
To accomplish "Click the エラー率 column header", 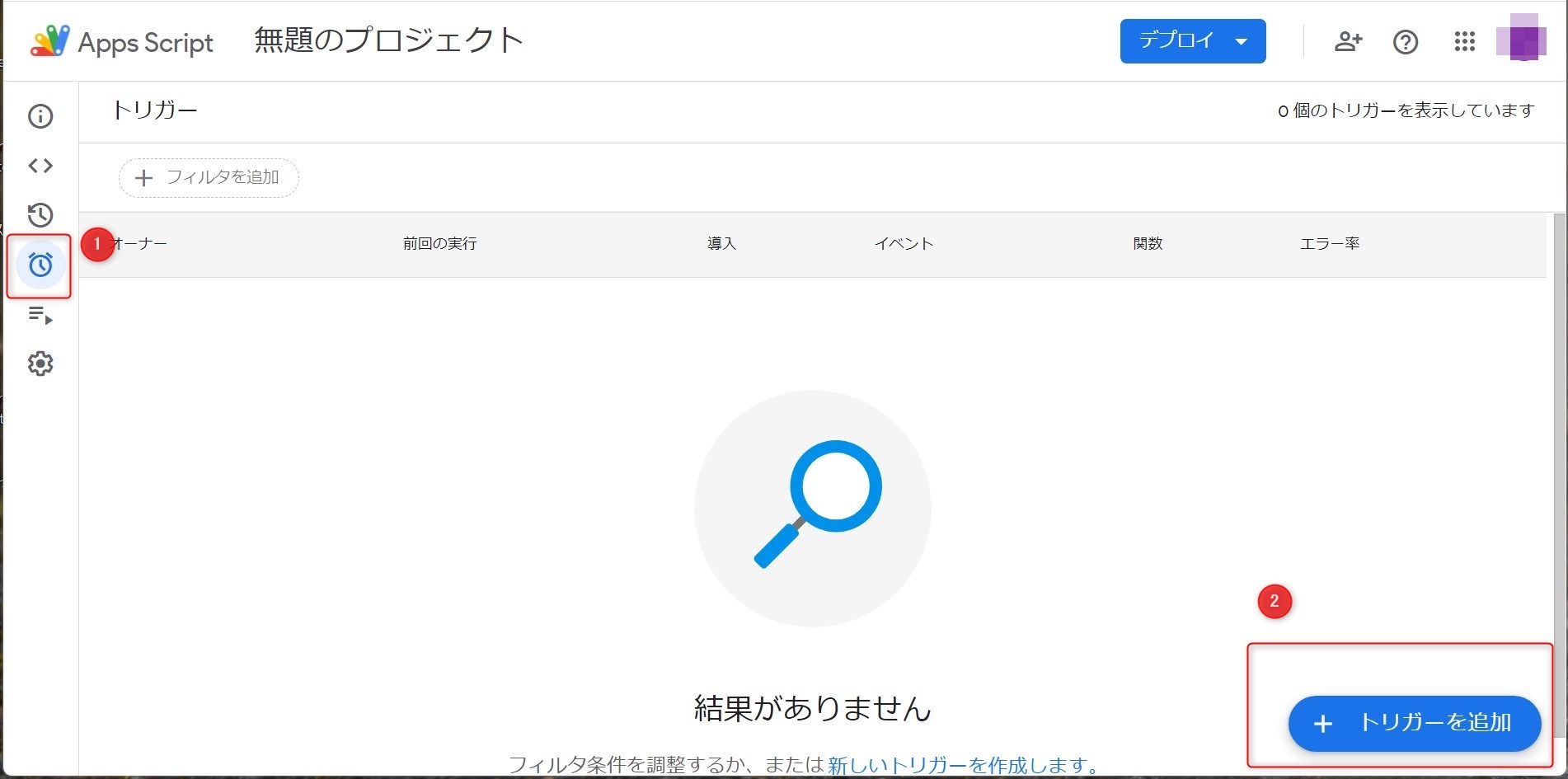I will point(1329,244).
